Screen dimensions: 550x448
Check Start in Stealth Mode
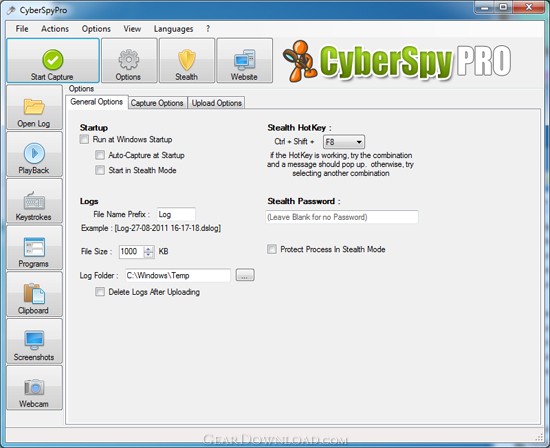(100, 170)
